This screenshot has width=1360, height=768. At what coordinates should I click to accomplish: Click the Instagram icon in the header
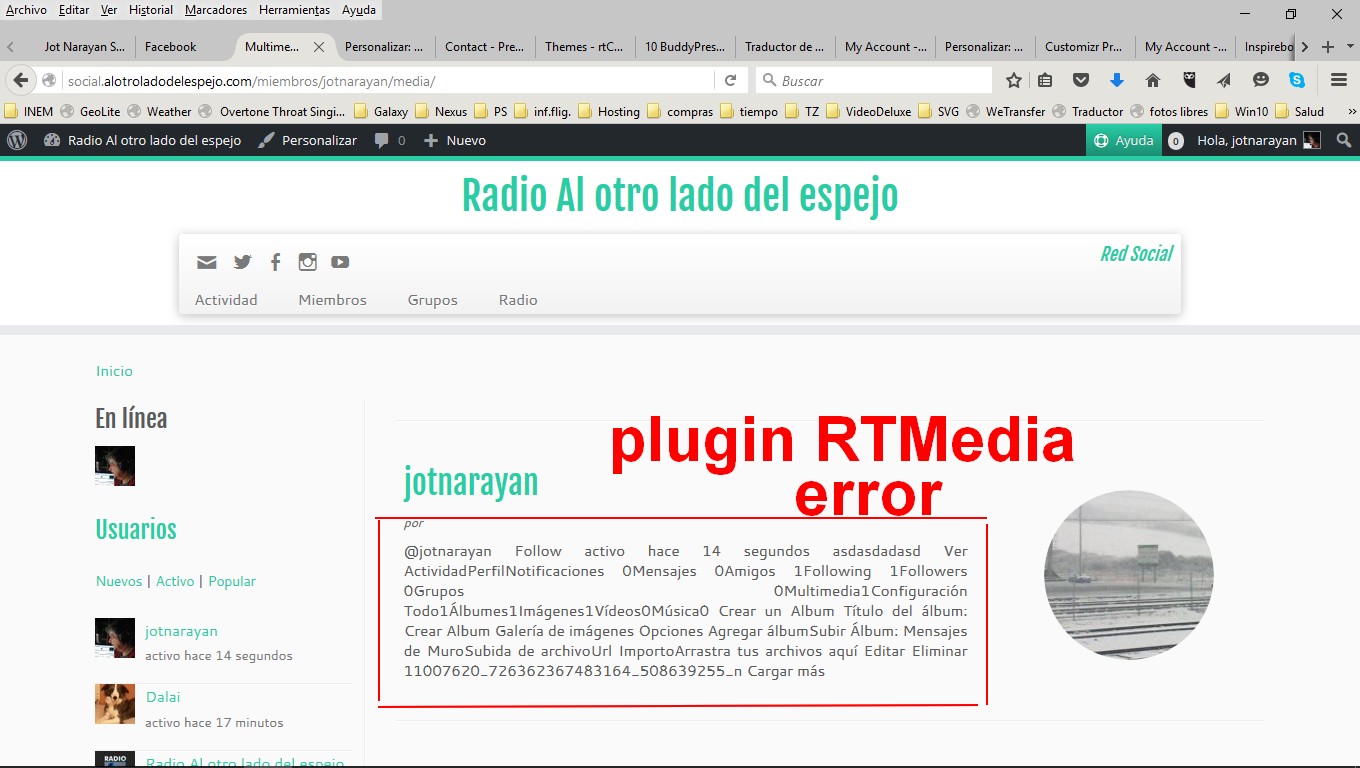308,262
